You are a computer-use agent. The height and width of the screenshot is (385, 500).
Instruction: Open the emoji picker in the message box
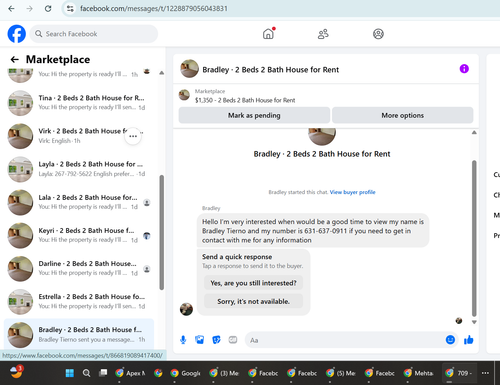(x=450, y=340)
